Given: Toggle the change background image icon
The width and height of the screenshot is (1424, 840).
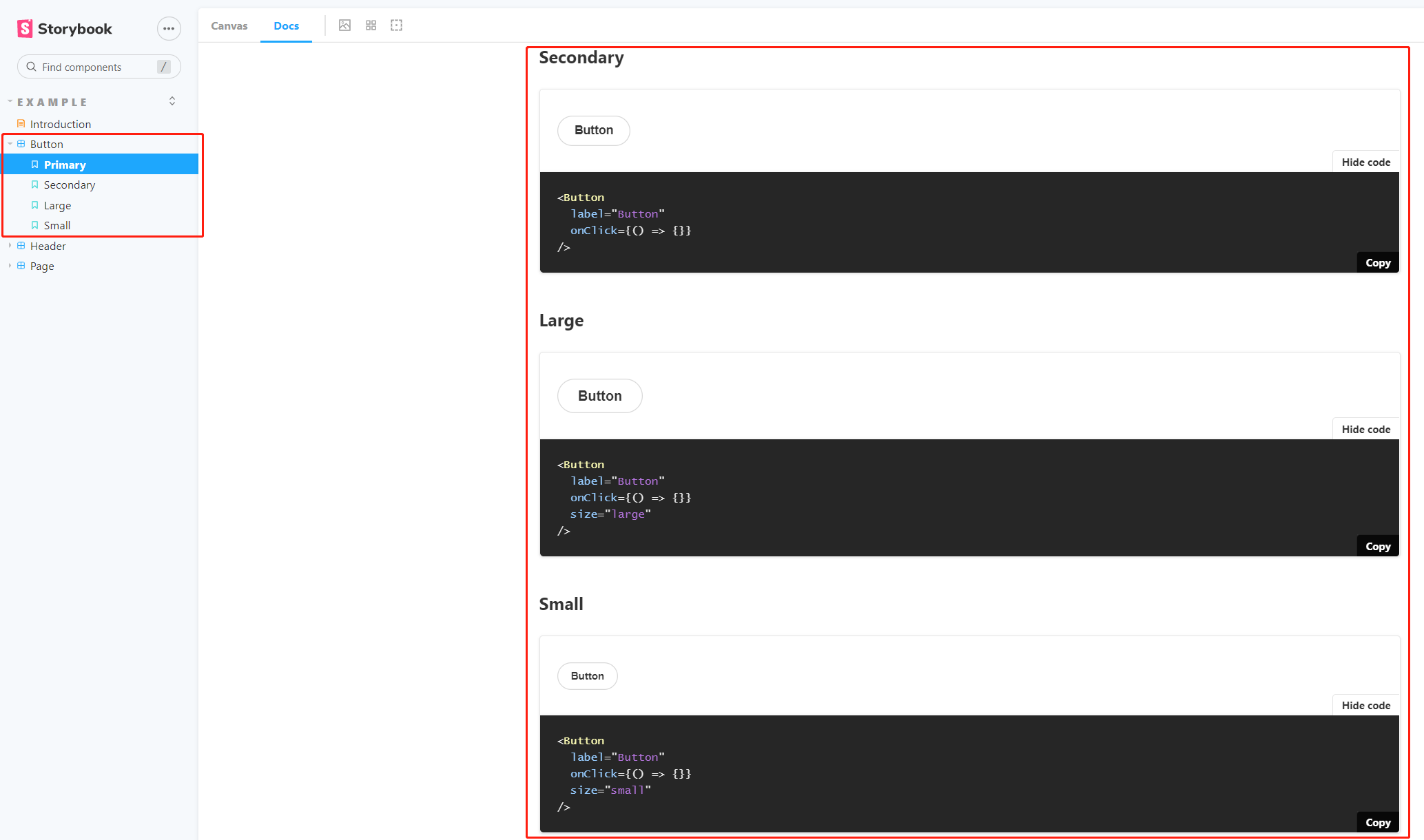Looking at the screenshot, I should [345, 25].
